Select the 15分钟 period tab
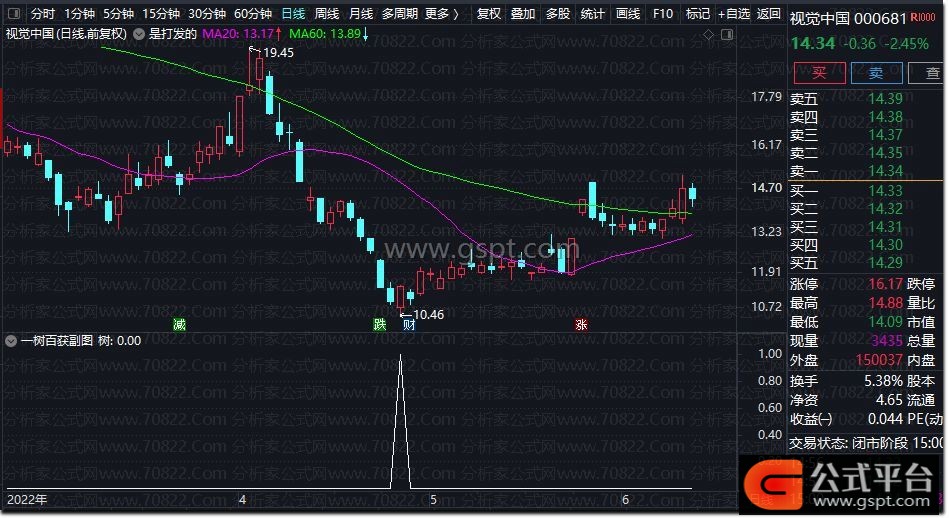This screenshot has height=518, width=949. (x=161, y=13)
